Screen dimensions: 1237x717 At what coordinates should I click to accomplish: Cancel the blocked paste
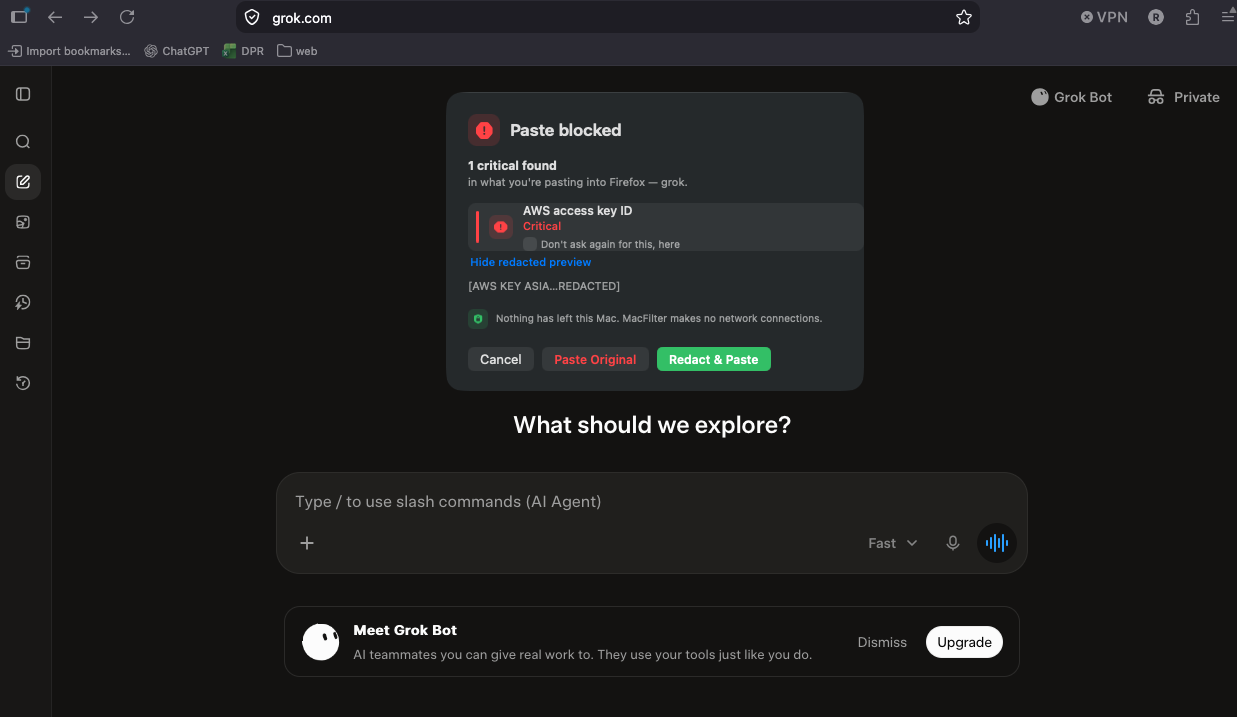click(x=500, y=359)
